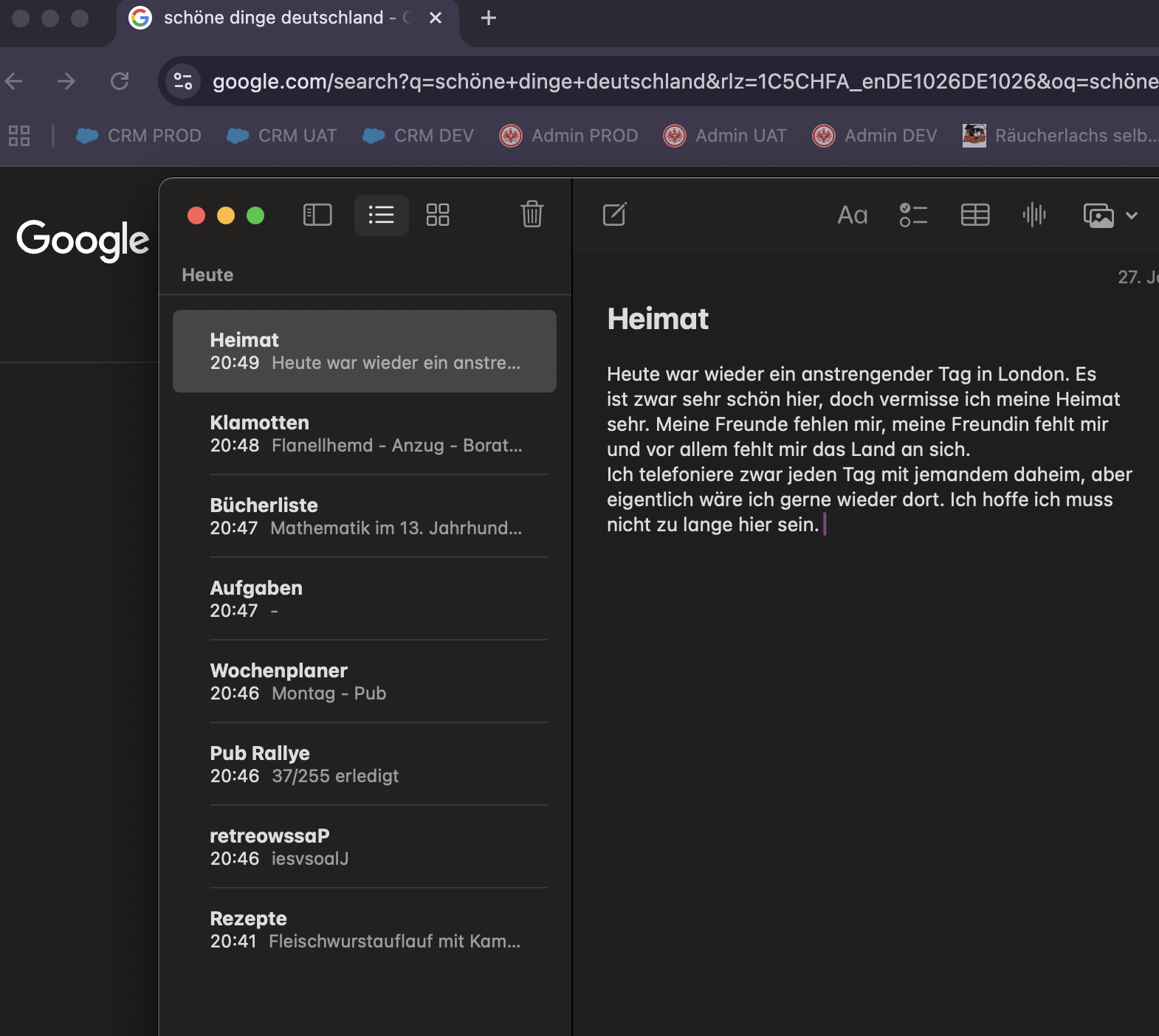Insert a table into the note
Screen dimensions: 1159x1036
(974, 215)
